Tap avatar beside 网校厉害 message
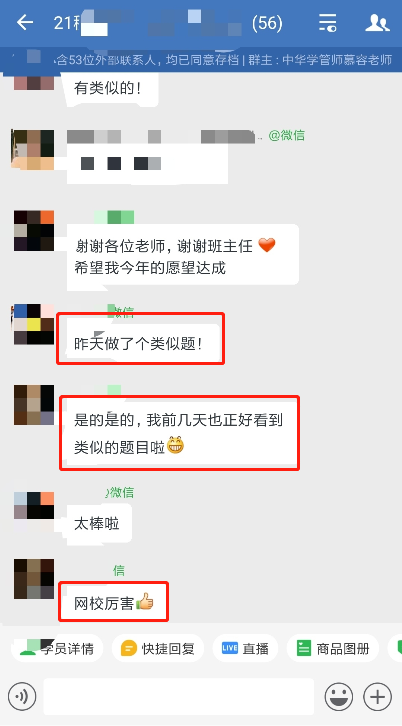The width and height of the screenshot is (402, 726). point(34,579)
